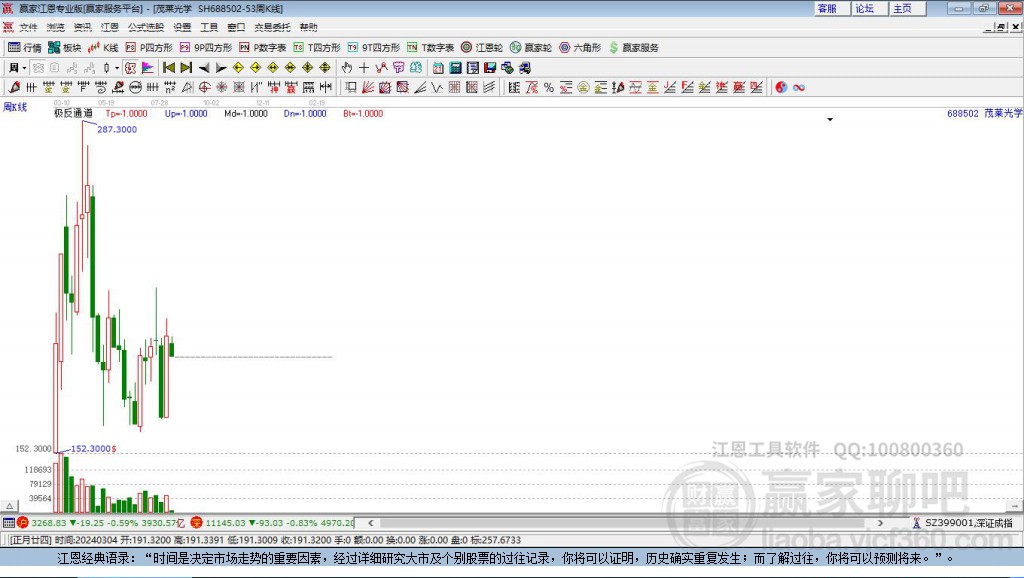Expand the candlestick style dropdown arrow
The height and width of the screenshot is (578, 1024).
click(117, 68)
